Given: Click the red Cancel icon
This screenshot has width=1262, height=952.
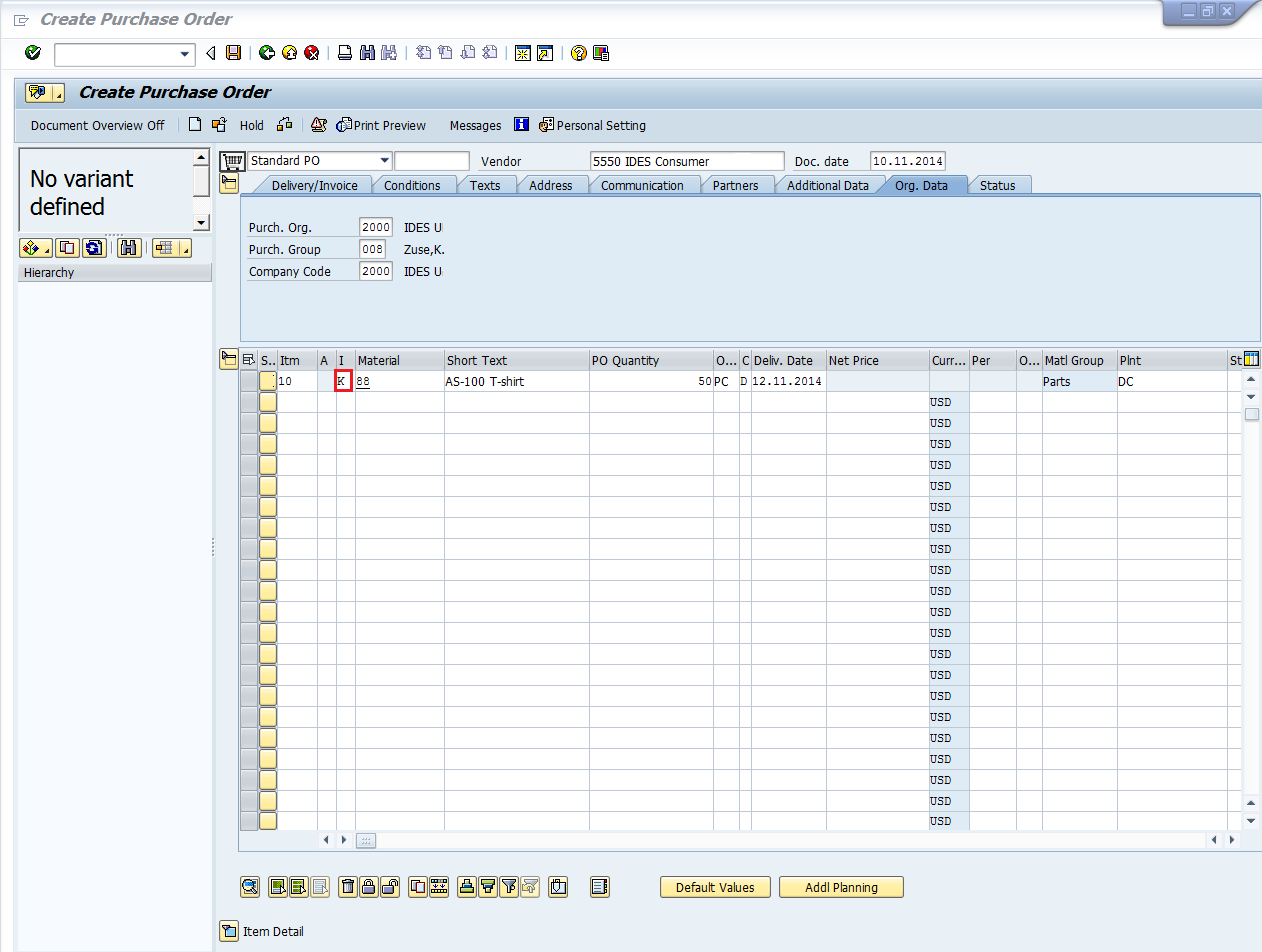Looking at the screenshot, I should coord(312,53).
